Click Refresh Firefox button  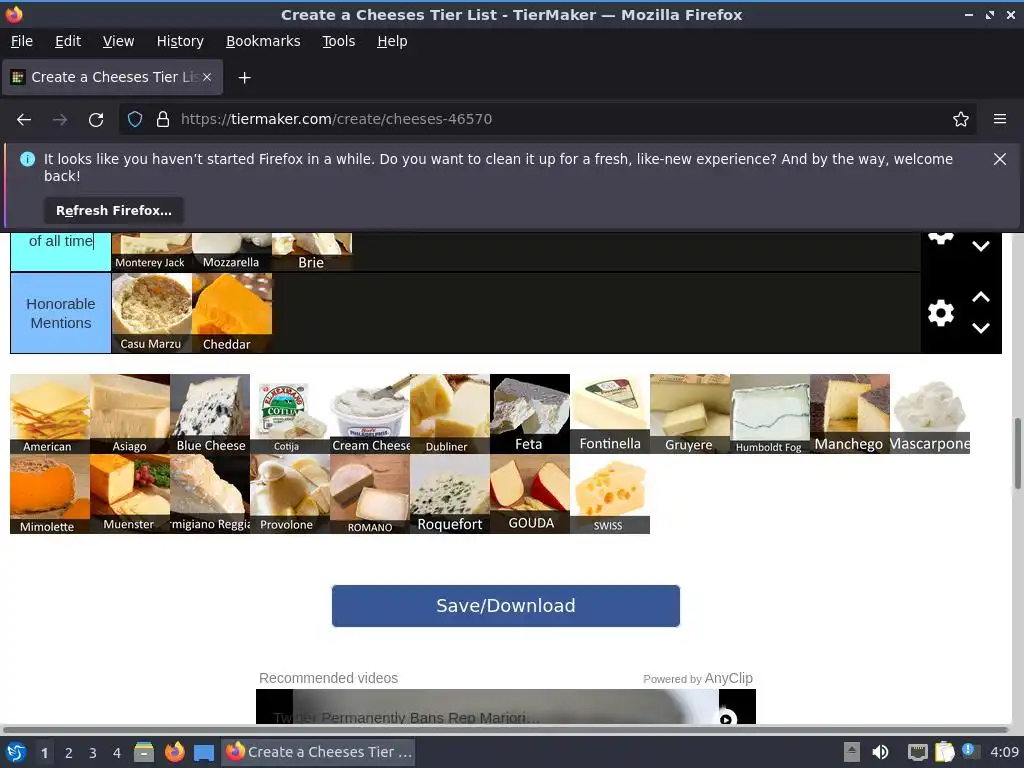114,210
